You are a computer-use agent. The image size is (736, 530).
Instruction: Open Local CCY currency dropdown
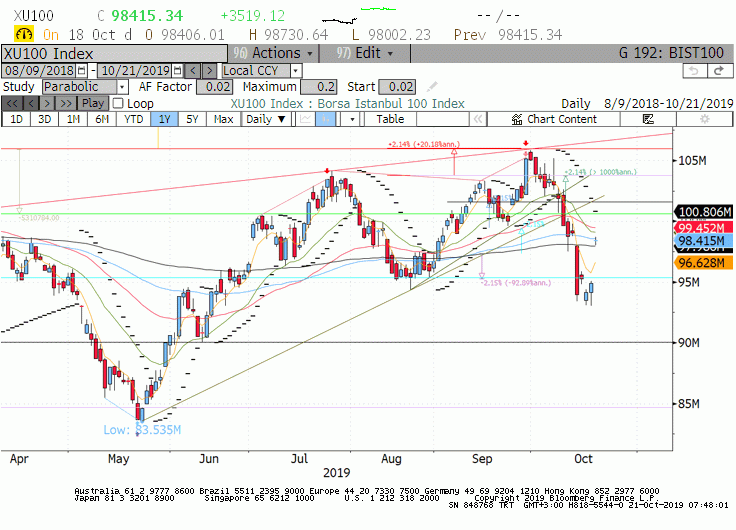(296, 71)
